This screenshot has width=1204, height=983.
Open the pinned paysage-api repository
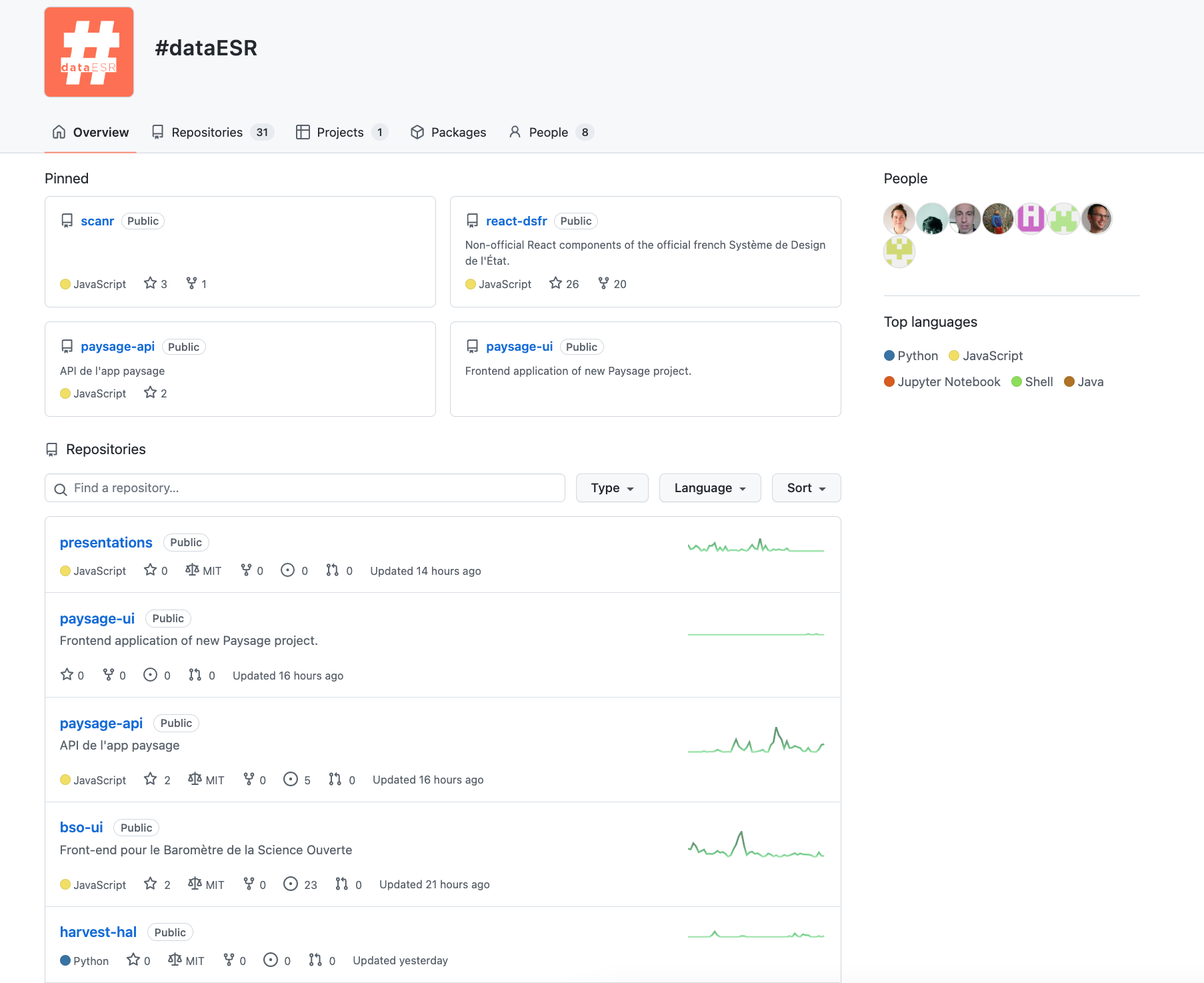coord(117,347)
